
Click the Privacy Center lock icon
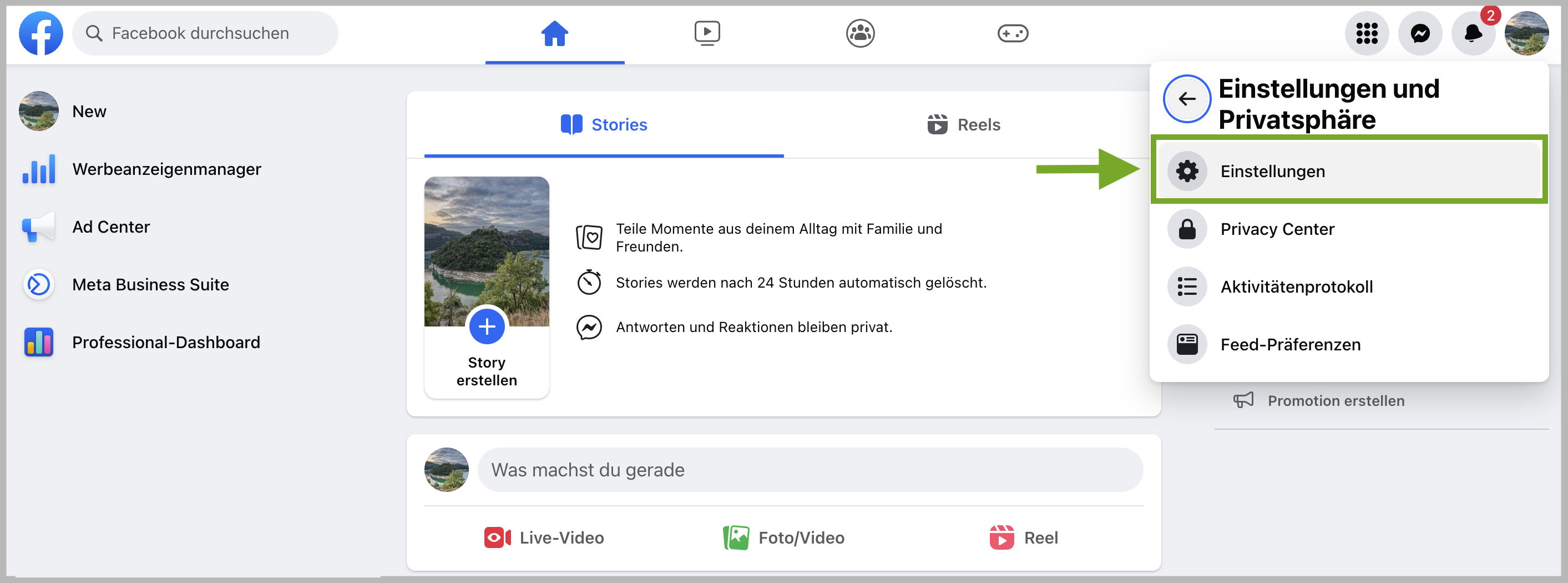(x=1187, y=229)
